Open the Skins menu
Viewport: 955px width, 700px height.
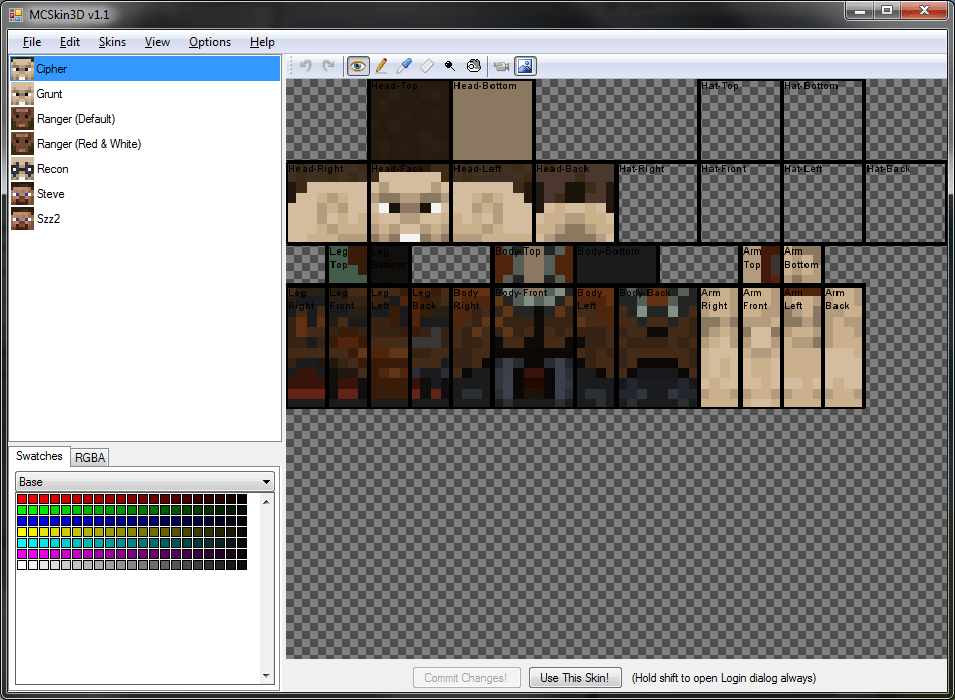click(x=112, y=42)
